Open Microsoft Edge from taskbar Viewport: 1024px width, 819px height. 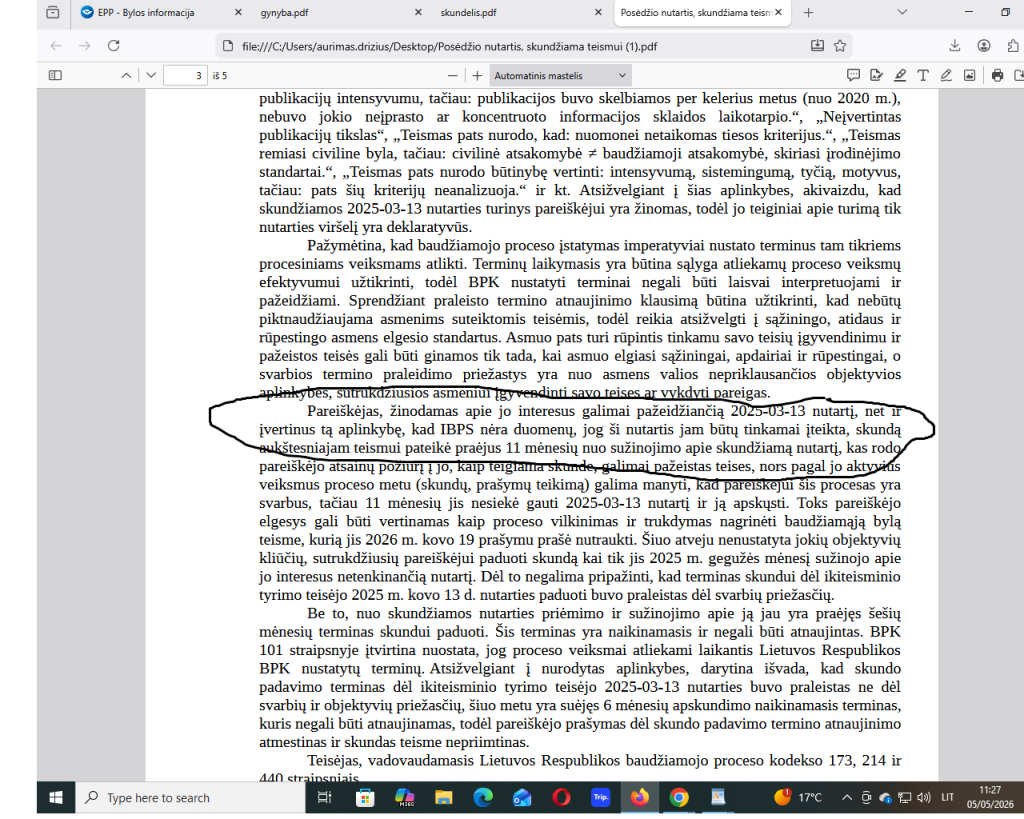[483, 797]
